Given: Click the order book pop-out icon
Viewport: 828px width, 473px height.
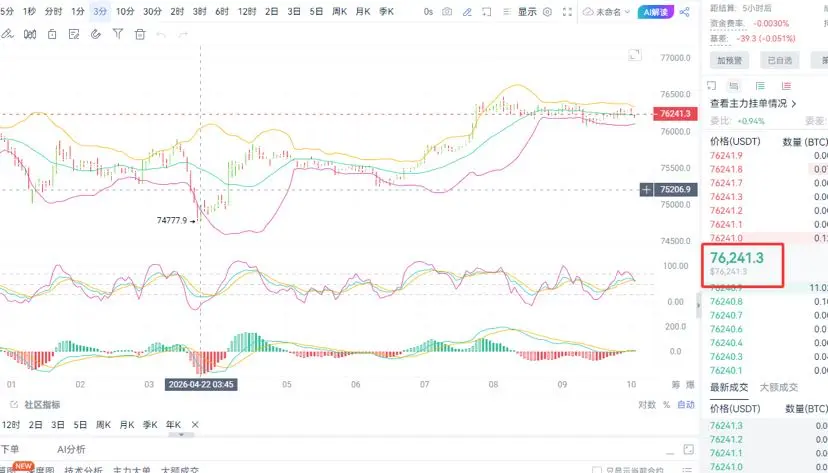Looking at the screenshot, I should pos(711,86).
